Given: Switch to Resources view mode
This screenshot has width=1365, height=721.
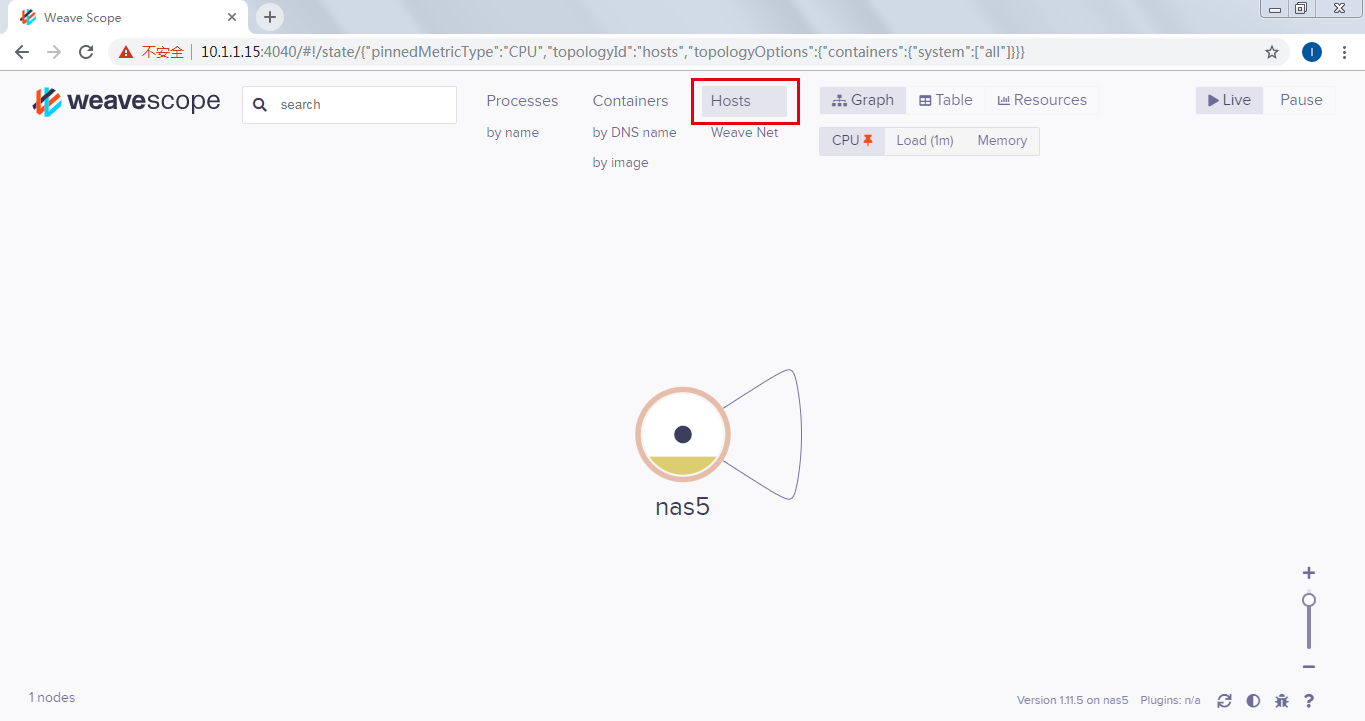Looking at the screenshot, I should 1042,100.
